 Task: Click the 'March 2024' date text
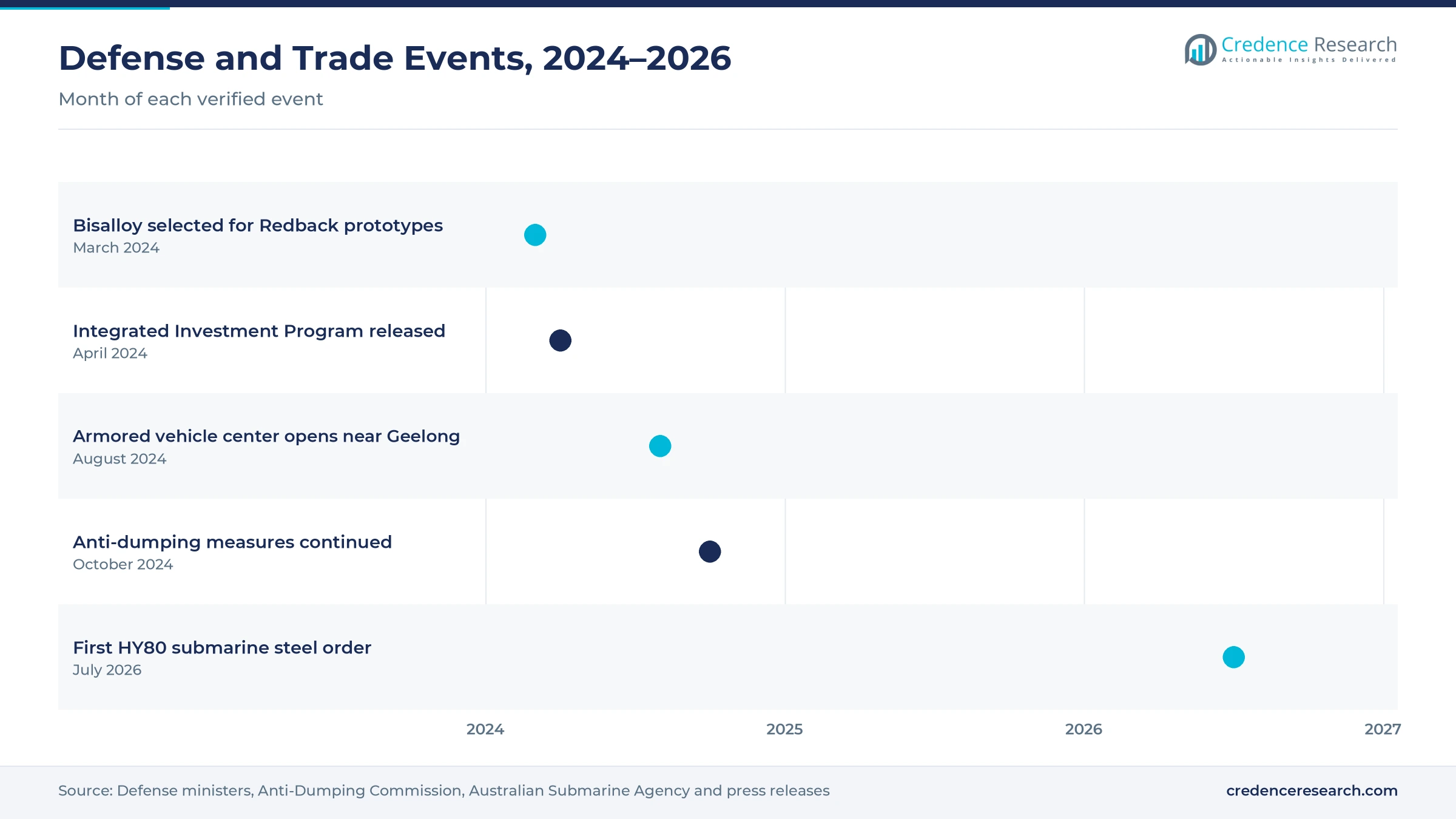point(116,248)
